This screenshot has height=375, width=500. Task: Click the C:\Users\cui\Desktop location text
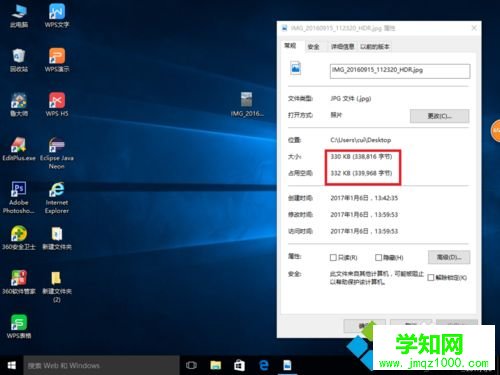361,140
